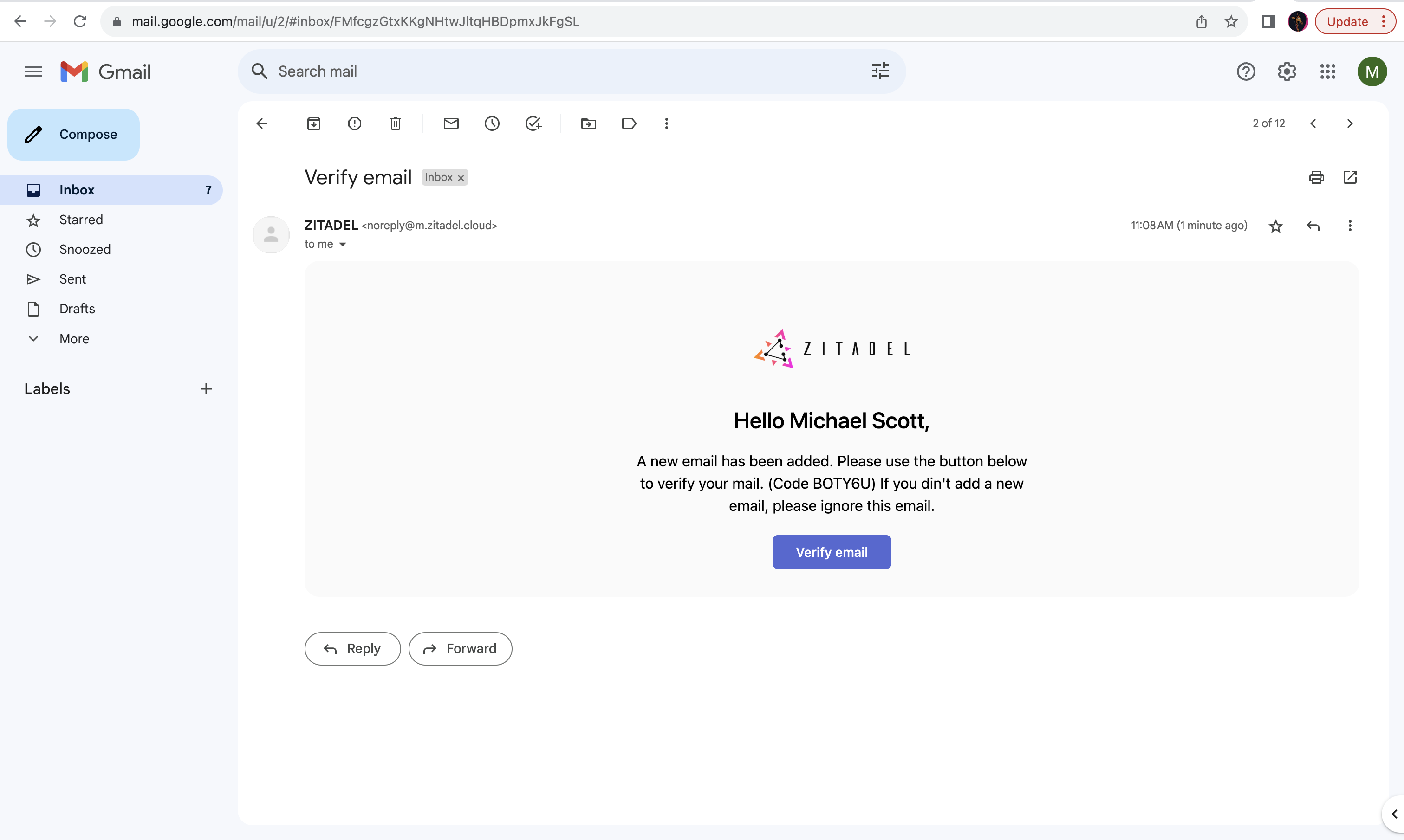
Task: Select Labels section in sidebar
Action: tap(47, 389)
